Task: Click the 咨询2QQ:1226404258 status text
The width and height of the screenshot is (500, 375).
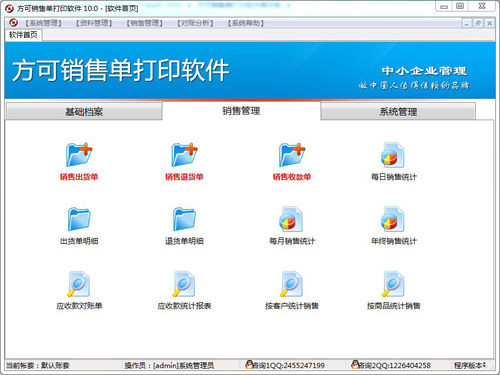Action: [x=395, y=366]
